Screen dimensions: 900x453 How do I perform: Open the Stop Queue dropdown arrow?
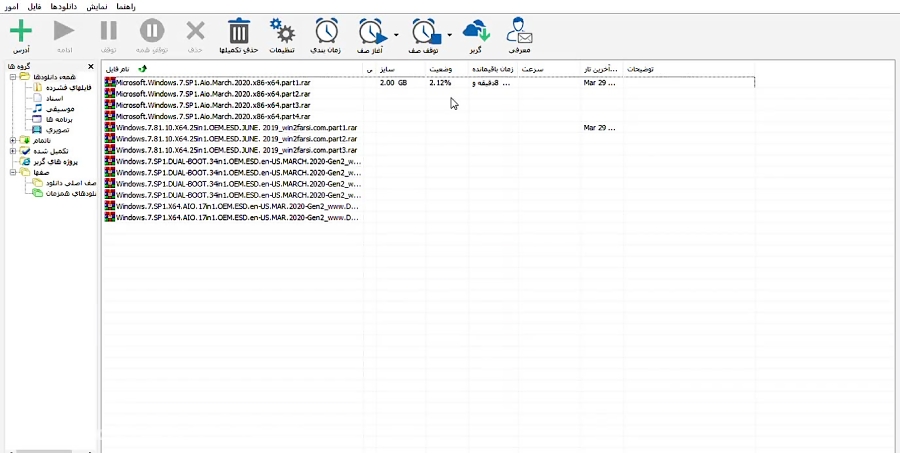pos(449,35)
